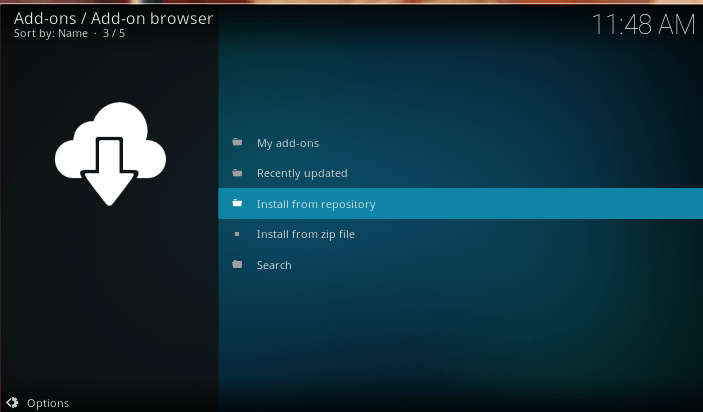Open the Recently updated entry
Screen dimensions: 703x412
coord(460,173)
